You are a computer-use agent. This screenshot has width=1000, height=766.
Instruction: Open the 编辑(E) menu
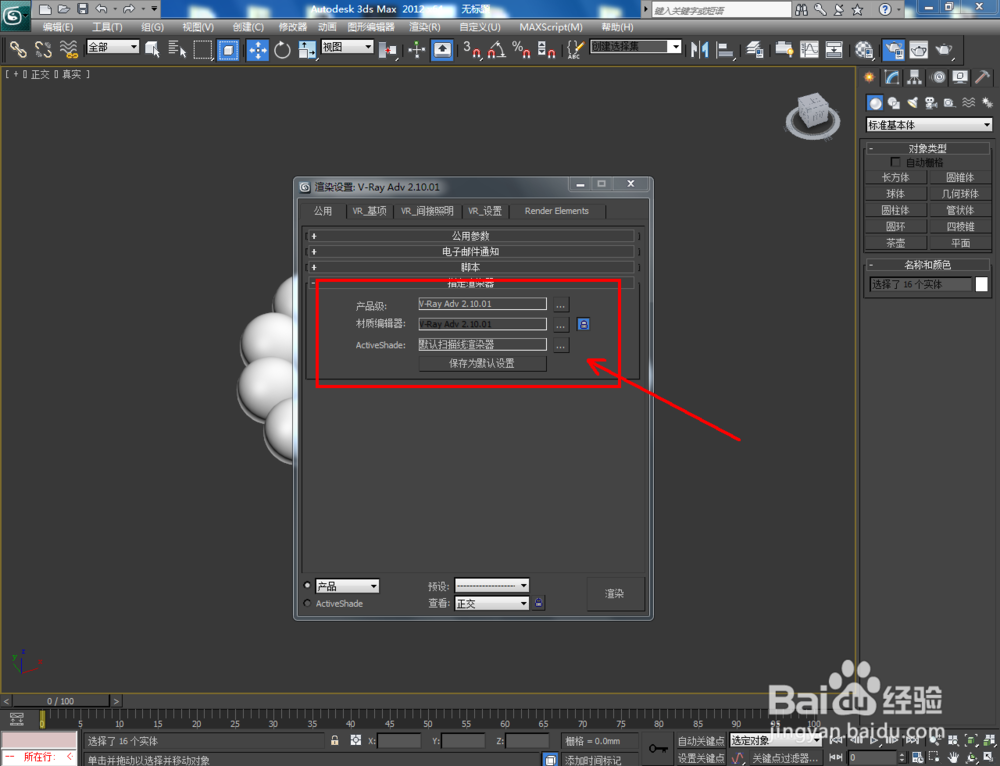point(58,27)
